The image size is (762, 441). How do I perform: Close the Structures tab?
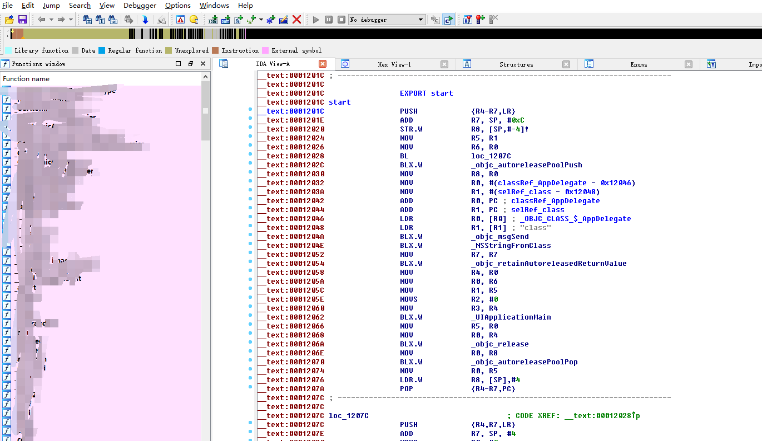pyautogui.click(x=566, y=64)
